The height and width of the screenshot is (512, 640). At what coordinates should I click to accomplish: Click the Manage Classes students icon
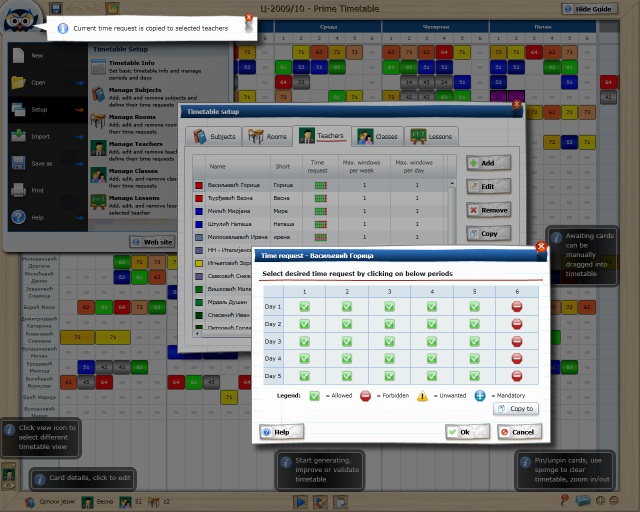pyautogui.click(x=99, y=176)
